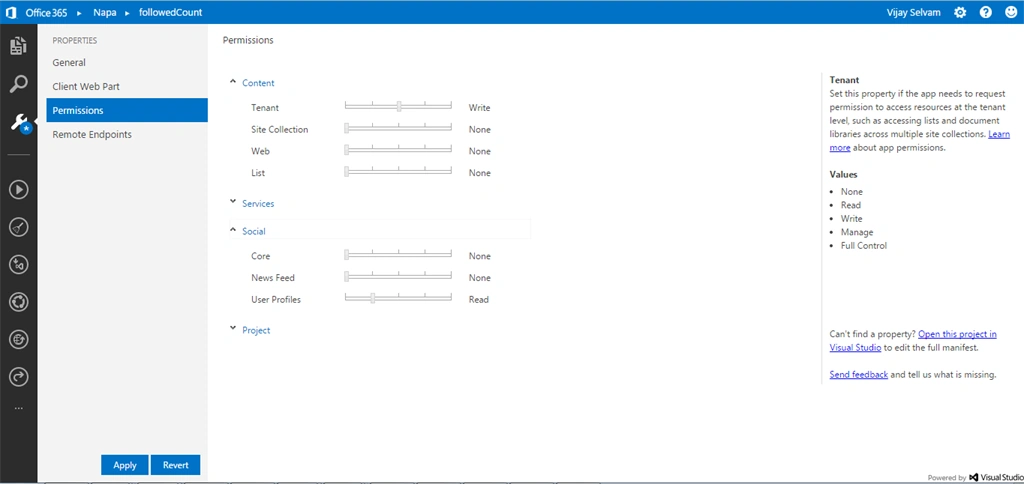The height and width of the screenshot is (484, 1024).
Task: Click the News Feed row label
Action: [273, 278]
